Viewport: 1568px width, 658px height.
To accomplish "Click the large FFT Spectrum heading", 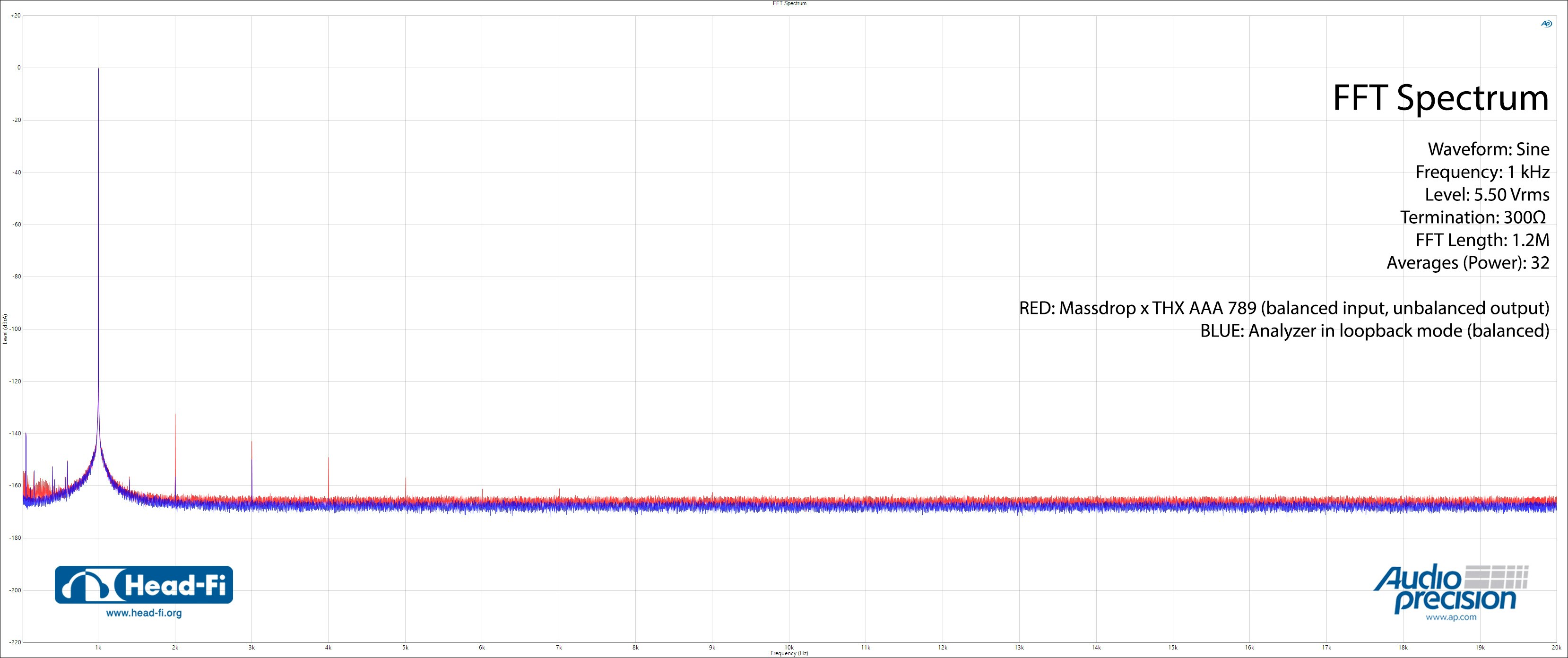I will click(1440, 97).
